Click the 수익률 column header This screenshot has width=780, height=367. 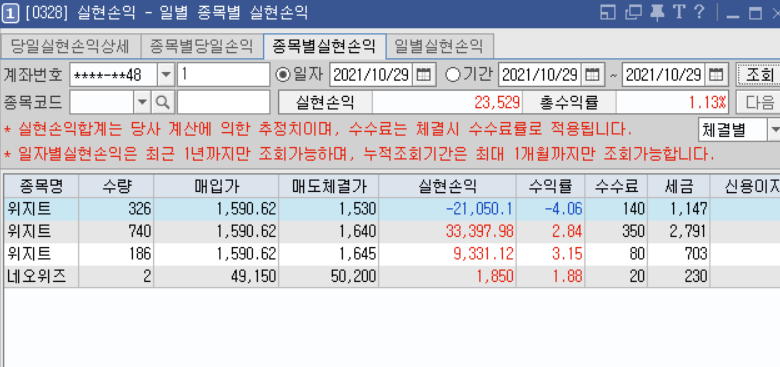(x=551, y=186)
